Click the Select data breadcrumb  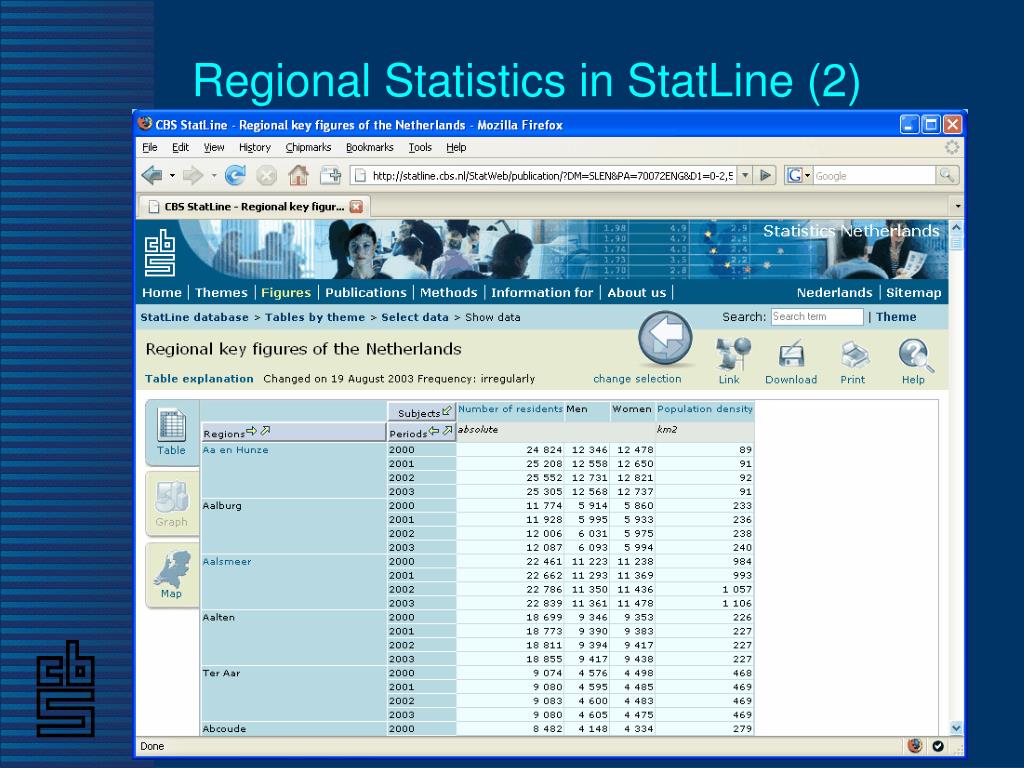click(415, 317)
